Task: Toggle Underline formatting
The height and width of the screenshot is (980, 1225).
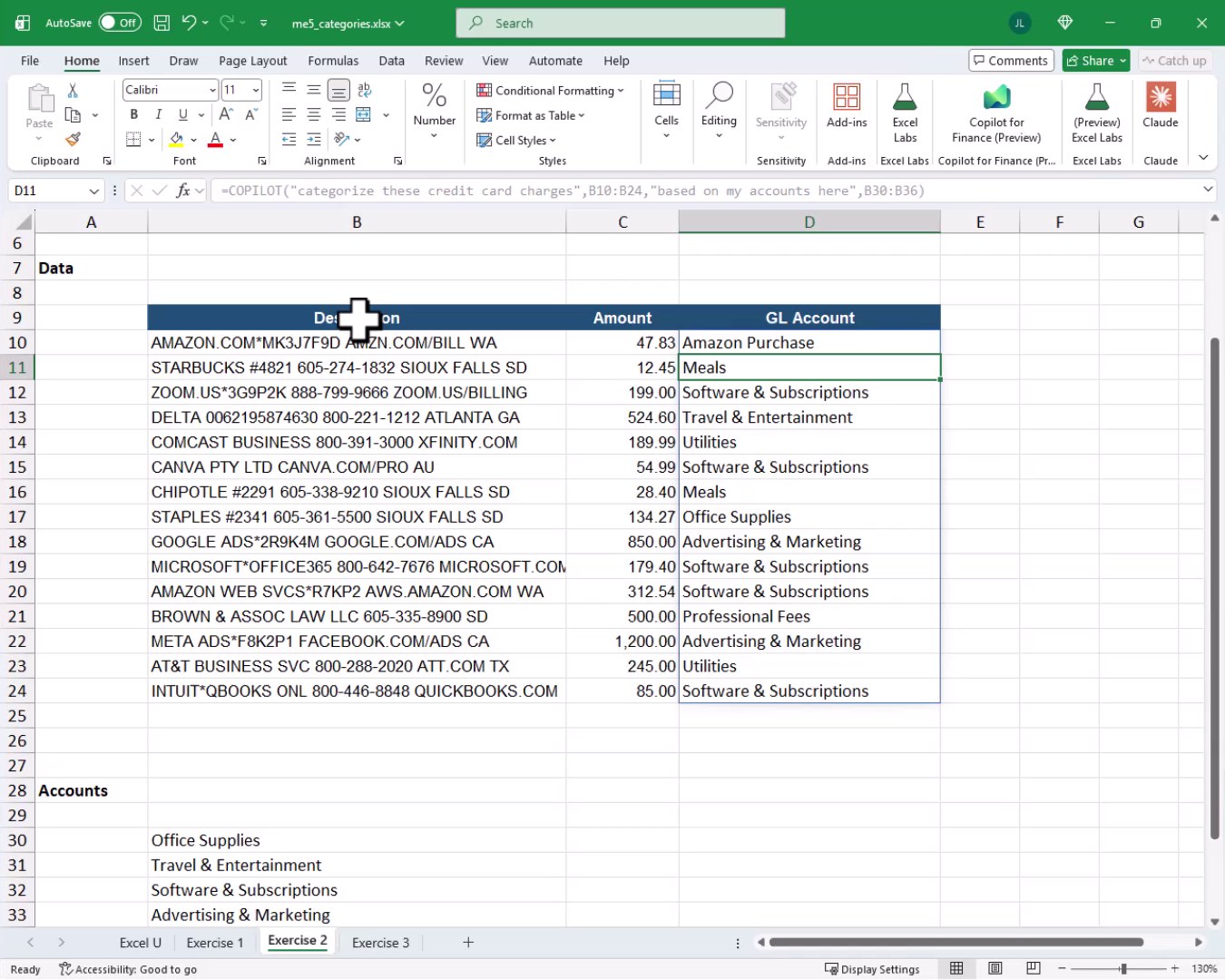Action: point(183,114)
